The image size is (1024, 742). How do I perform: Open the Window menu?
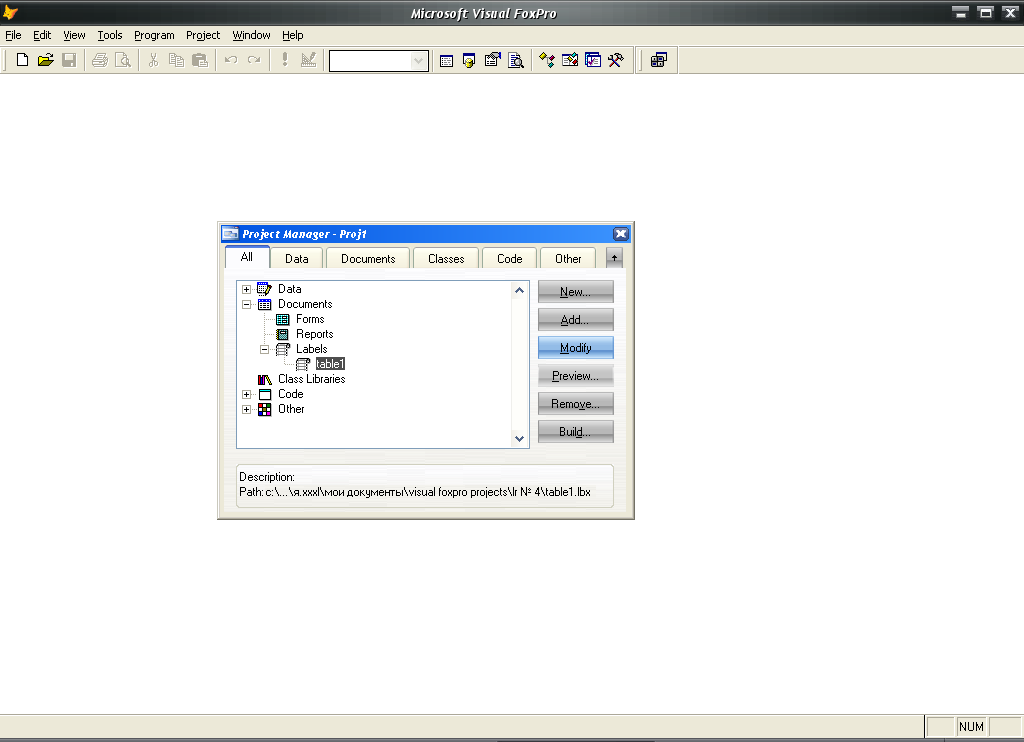pos(251,35)
